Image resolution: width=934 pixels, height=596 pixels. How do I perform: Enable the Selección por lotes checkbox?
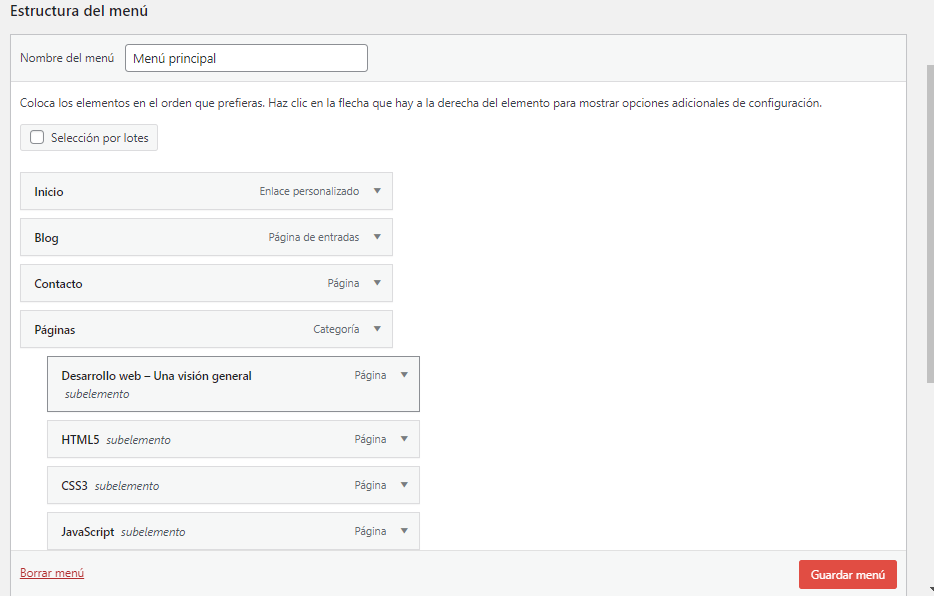[x=37, y=138]
